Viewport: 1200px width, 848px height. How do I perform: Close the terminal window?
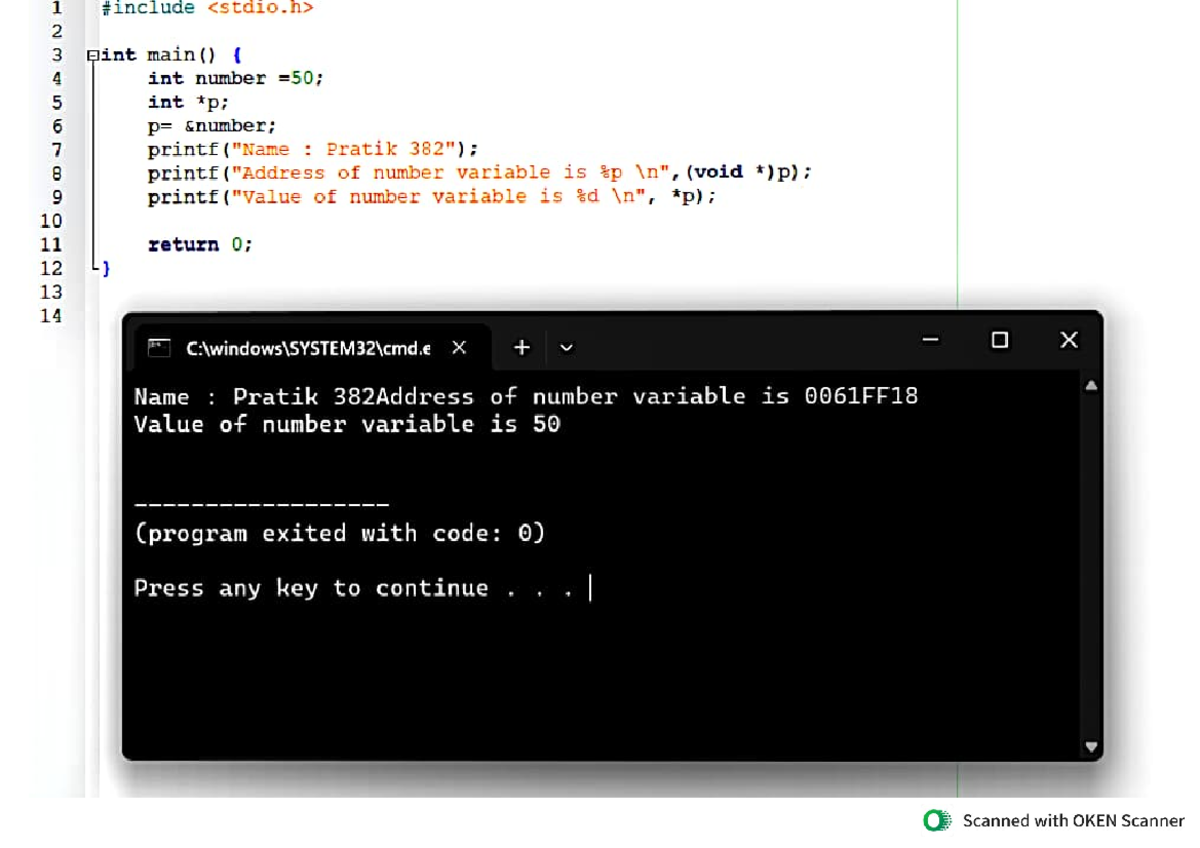point(1069,340)
